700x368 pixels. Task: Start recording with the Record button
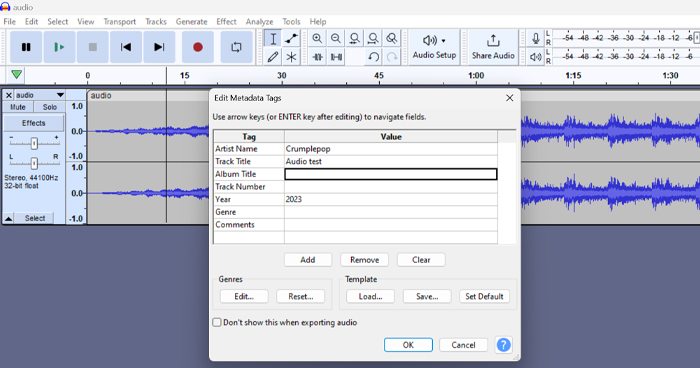pyautogui.click(x=198, y=47)
